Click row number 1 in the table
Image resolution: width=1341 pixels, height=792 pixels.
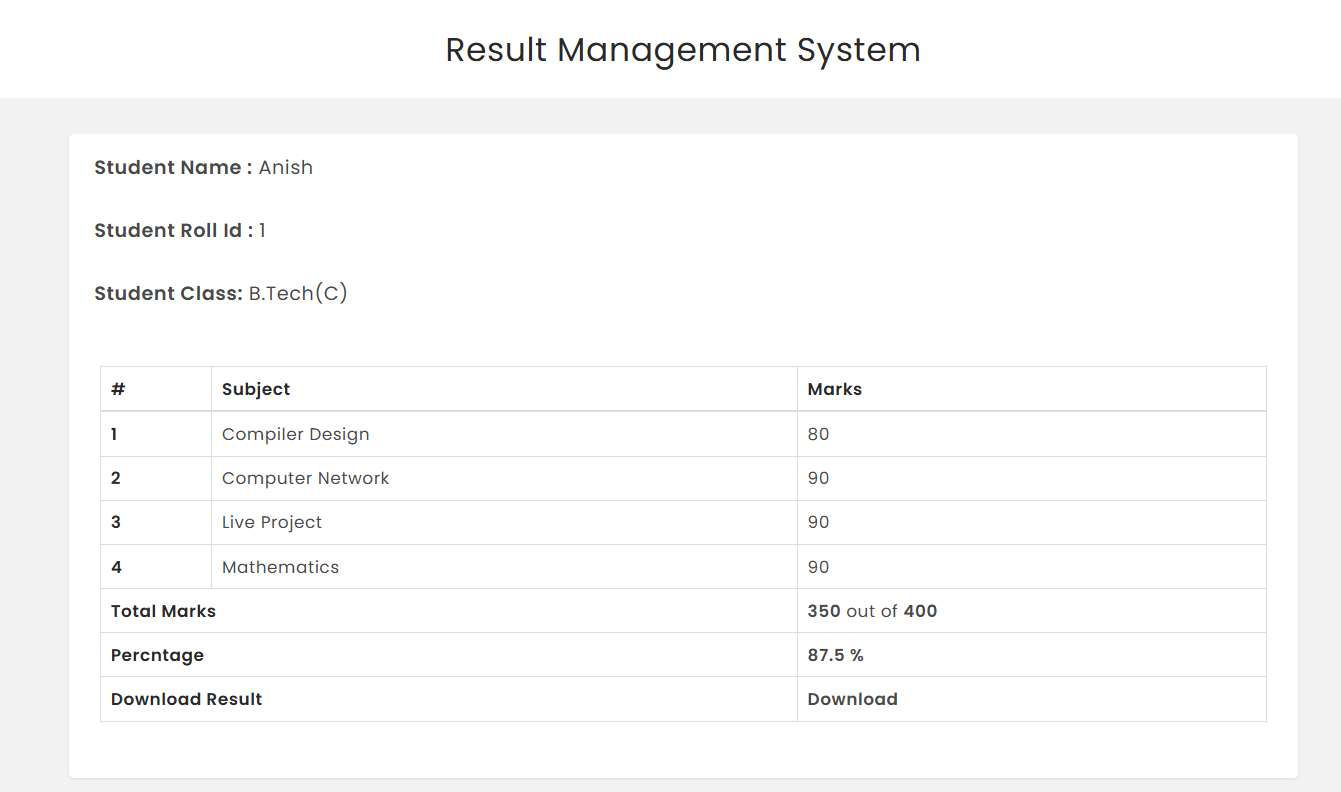[x=114, y=434]
